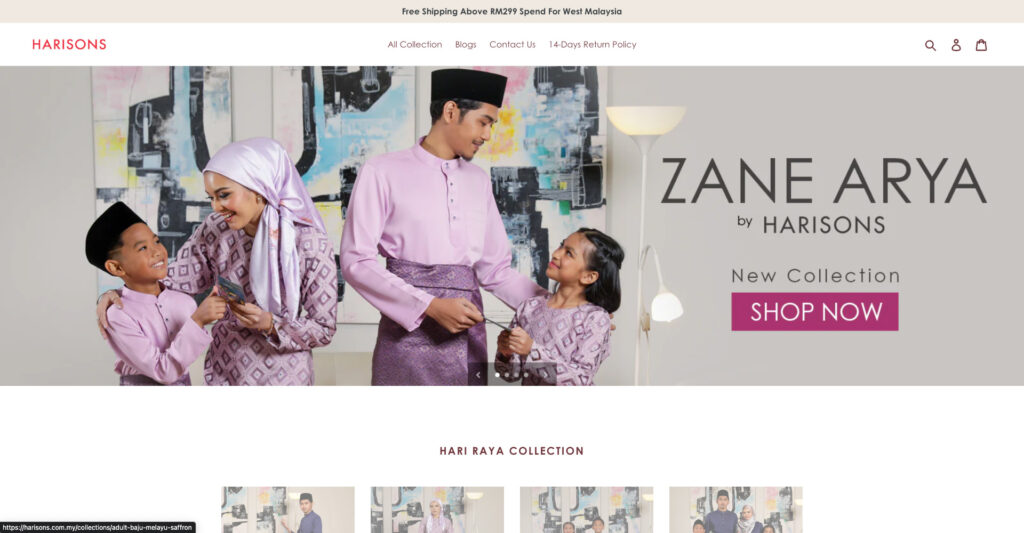Open the second Hari Raya collection thumbnail
Viewport: 1024px width, 533px height.
438,509
